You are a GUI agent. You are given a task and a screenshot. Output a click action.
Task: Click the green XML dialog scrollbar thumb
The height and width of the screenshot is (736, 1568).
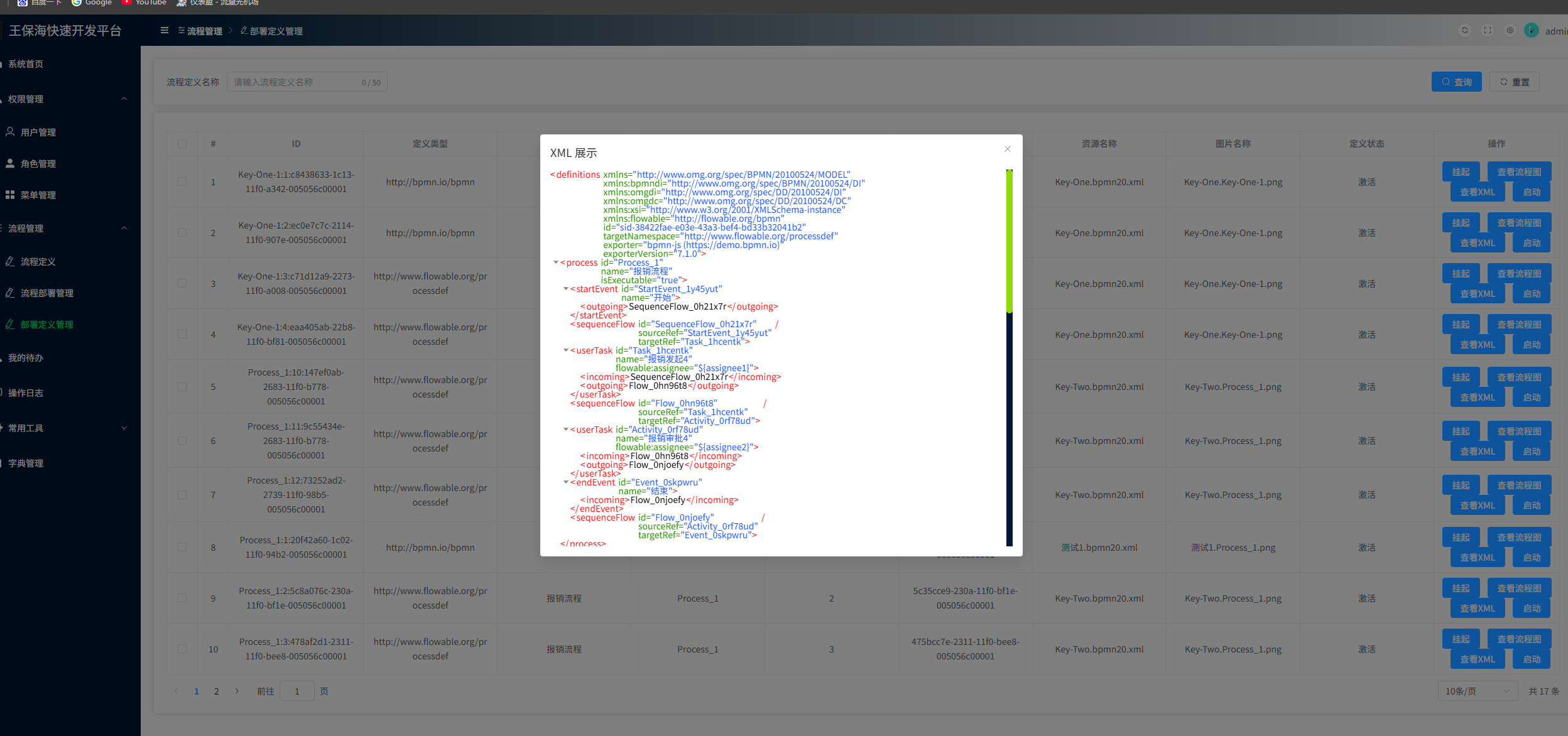pos(1010,242)
